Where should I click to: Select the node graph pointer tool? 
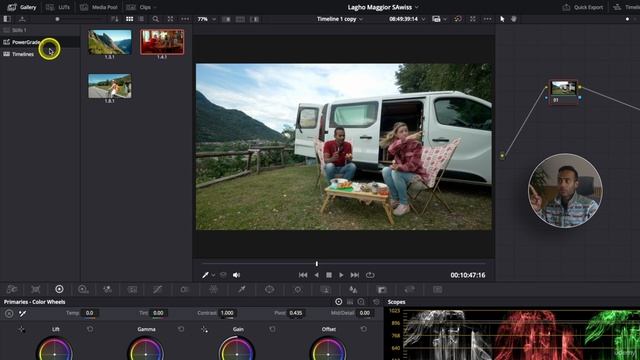pos(502,19)
